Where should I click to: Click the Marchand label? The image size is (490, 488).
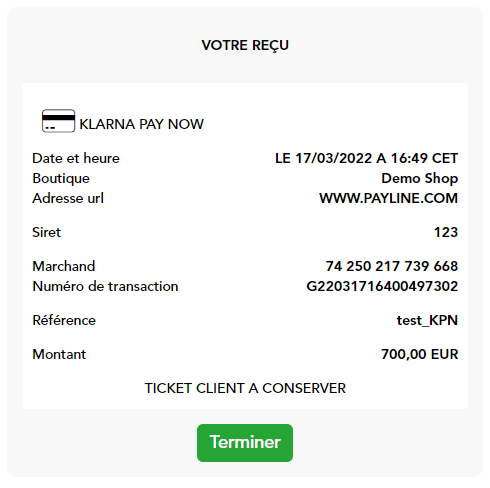[x=64, y=266]
